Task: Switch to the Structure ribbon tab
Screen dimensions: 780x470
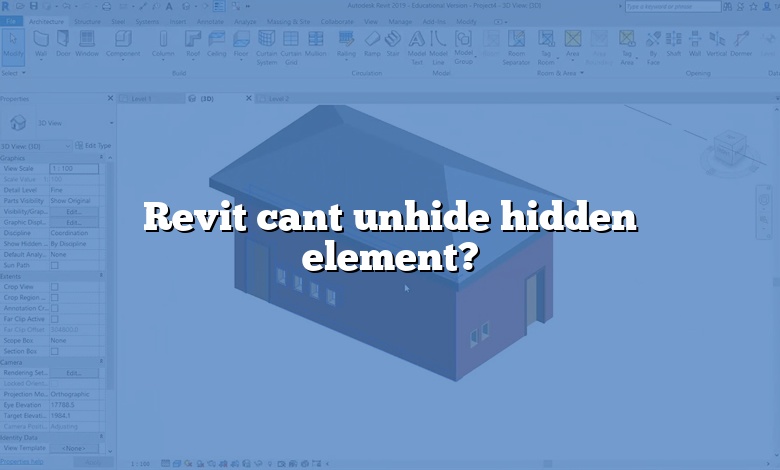Action: point(87,22)
